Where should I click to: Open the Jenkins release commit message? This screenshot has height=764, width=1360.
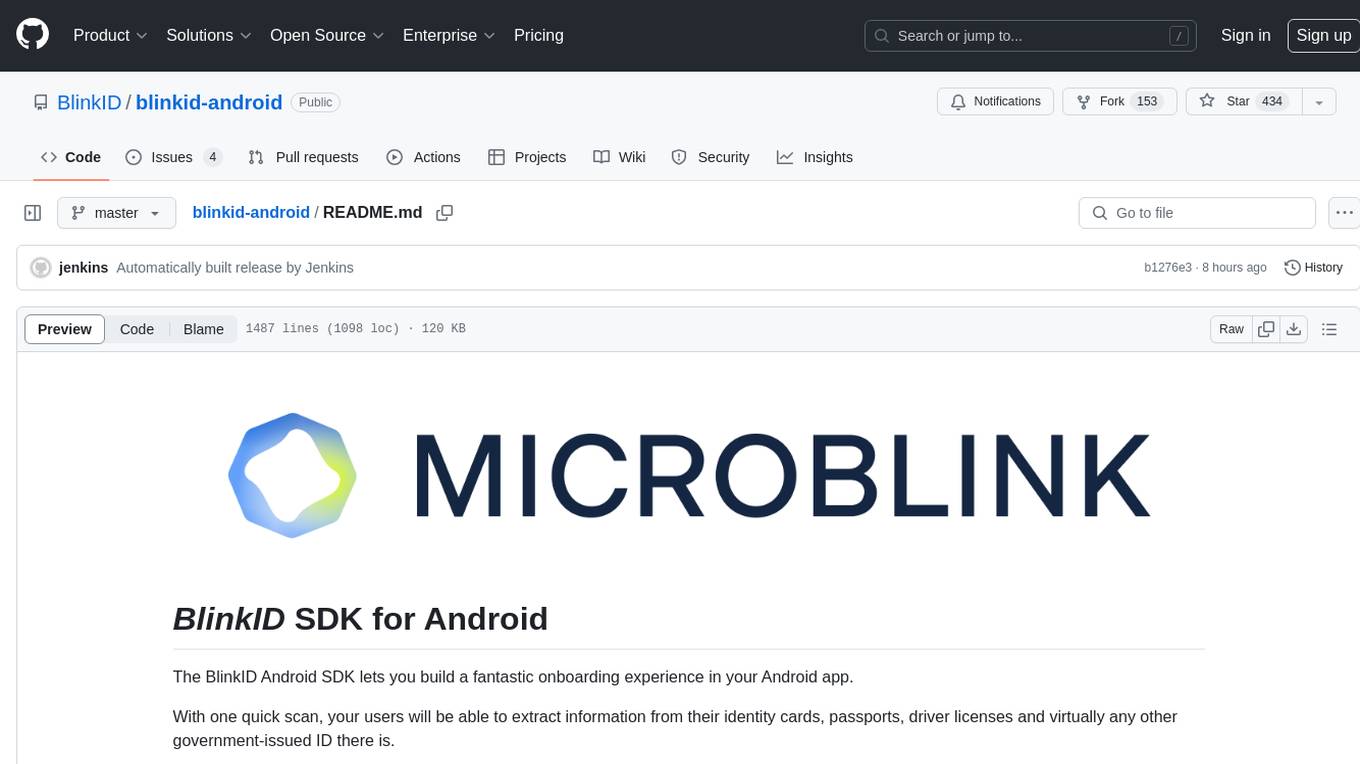(x=235, y=268)
